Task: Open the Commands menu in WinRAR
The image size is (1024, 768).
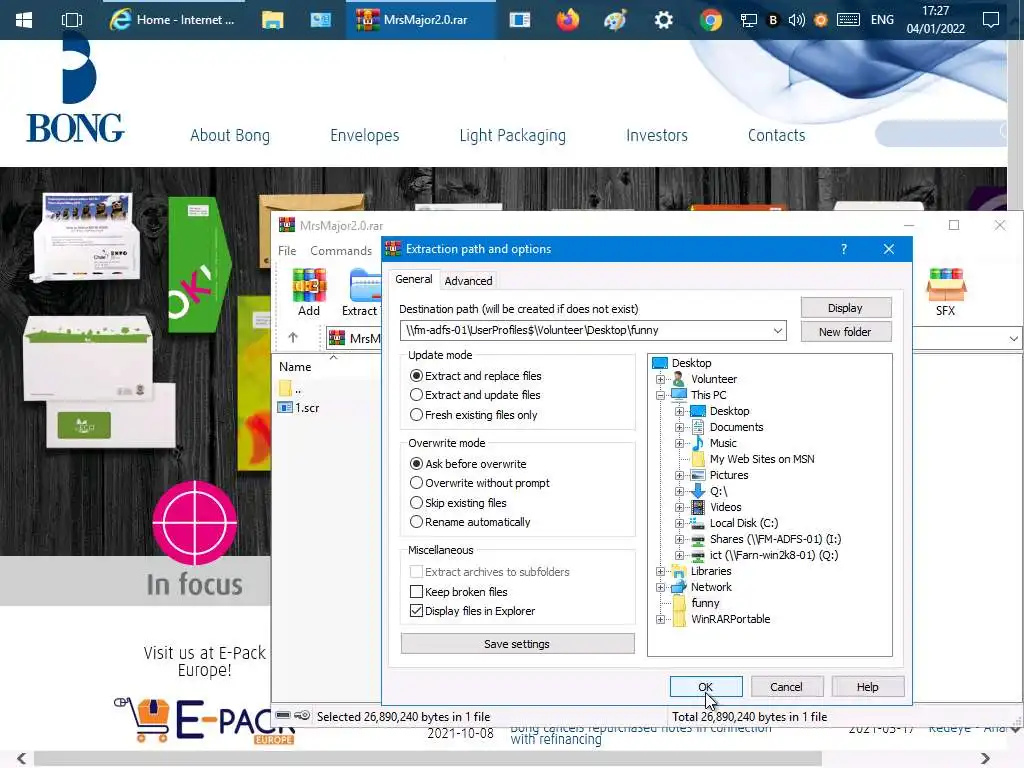Action: tap(340, 251)
